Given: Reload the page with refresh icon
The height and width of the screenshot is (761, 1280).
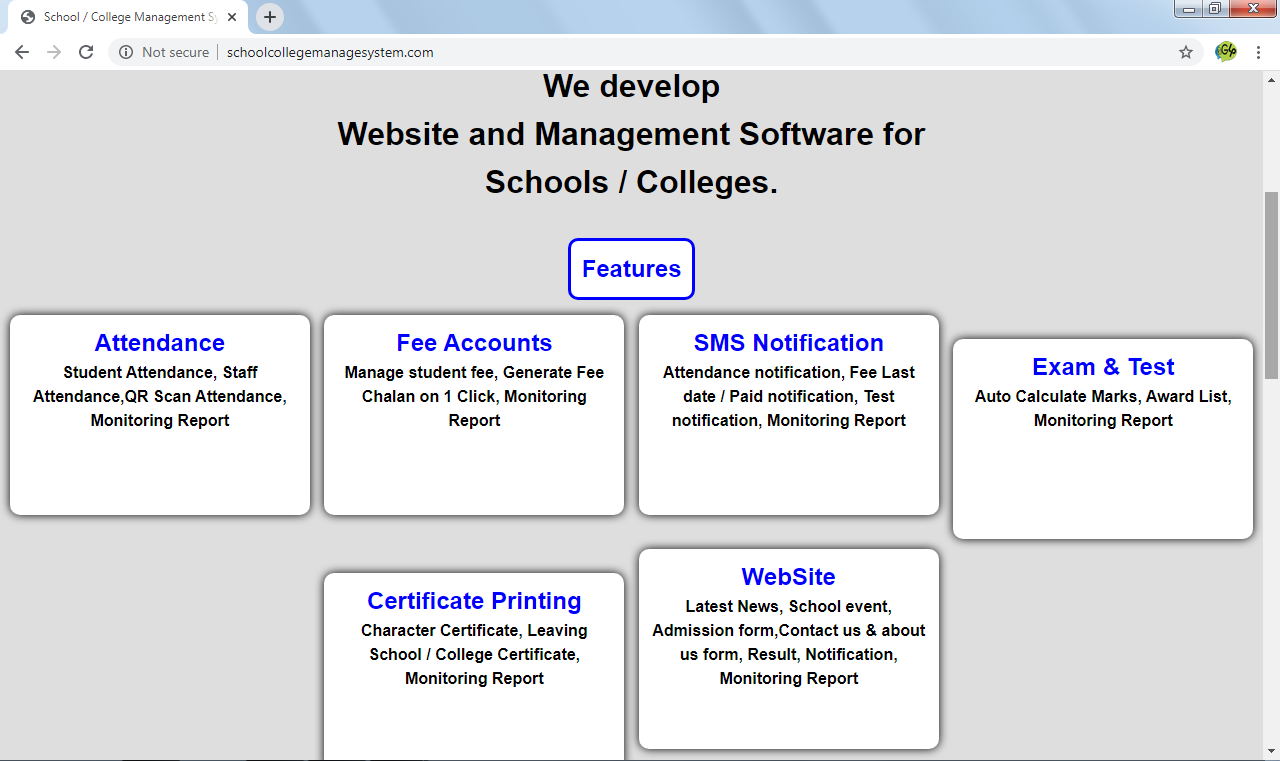Looking at the screenshot, I should 86,52.
